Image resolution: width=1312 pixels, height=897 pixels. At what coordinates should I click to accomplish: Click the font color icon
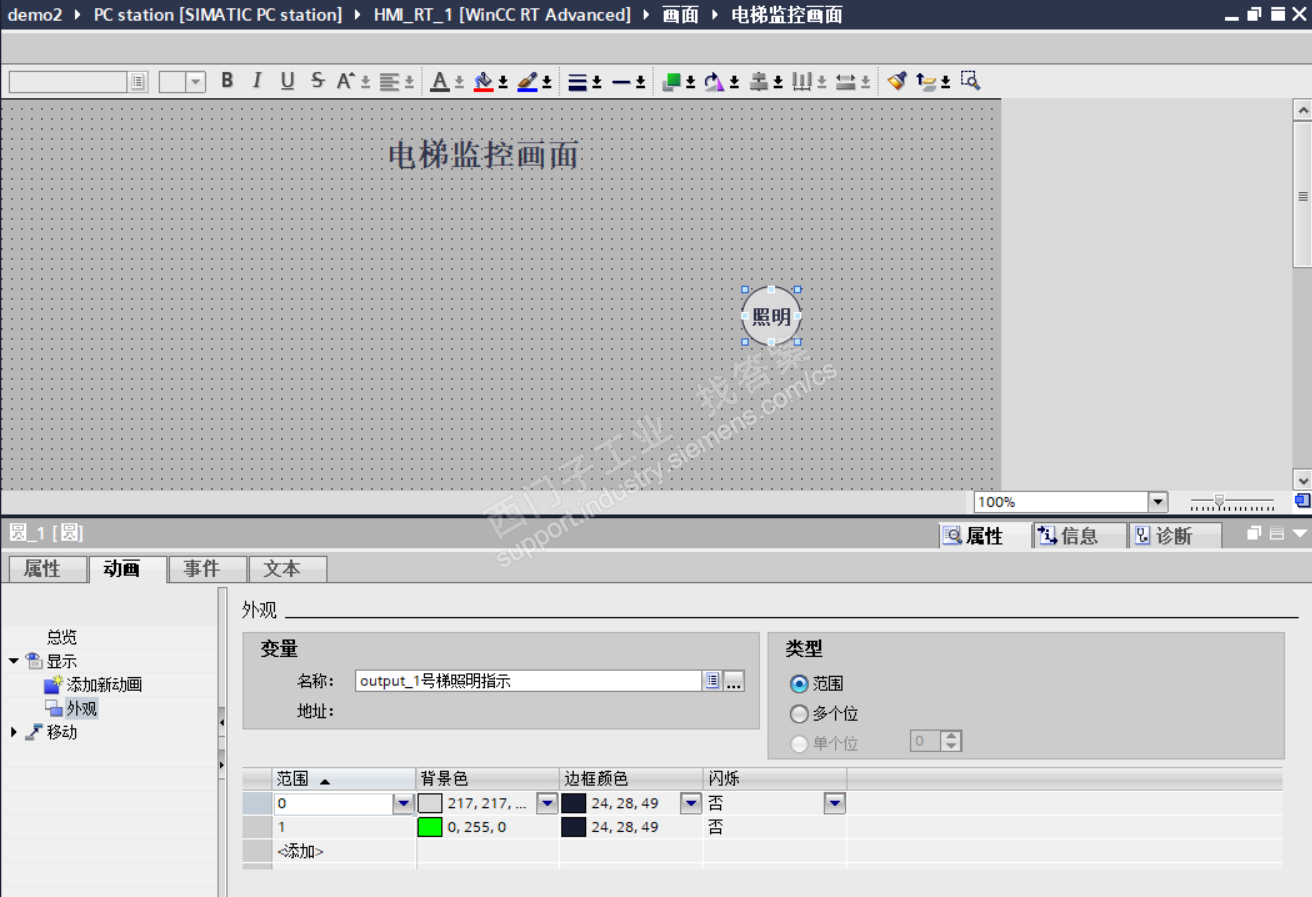tap(439, 82)
